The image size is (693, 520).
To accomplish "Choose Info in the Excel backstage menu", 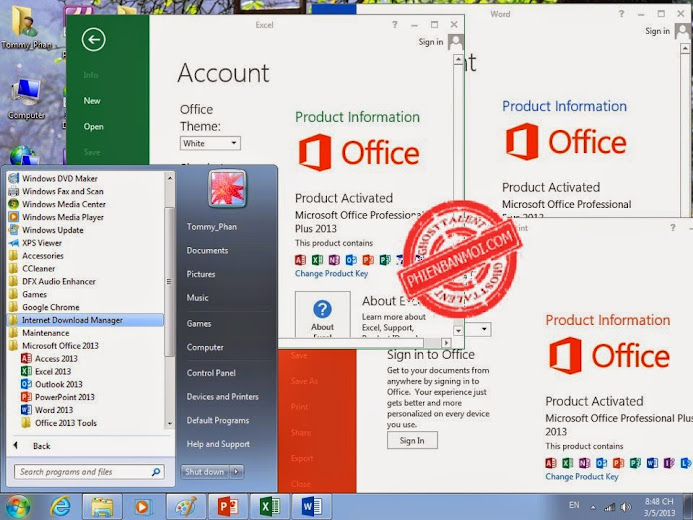I will click(91, 75).
